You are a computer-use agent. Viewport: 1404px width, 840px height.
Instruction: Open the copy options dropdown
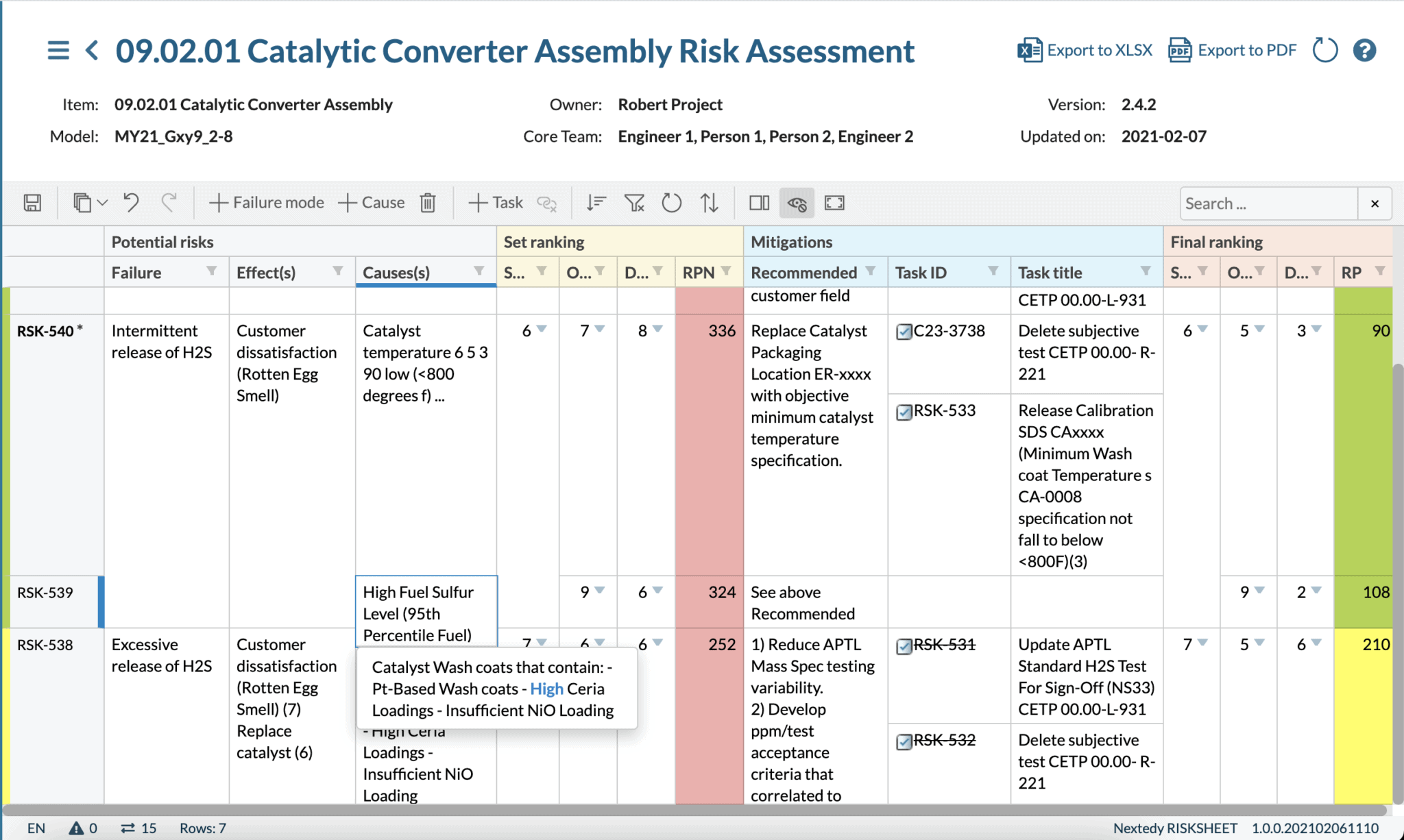[x=102, y=203]
